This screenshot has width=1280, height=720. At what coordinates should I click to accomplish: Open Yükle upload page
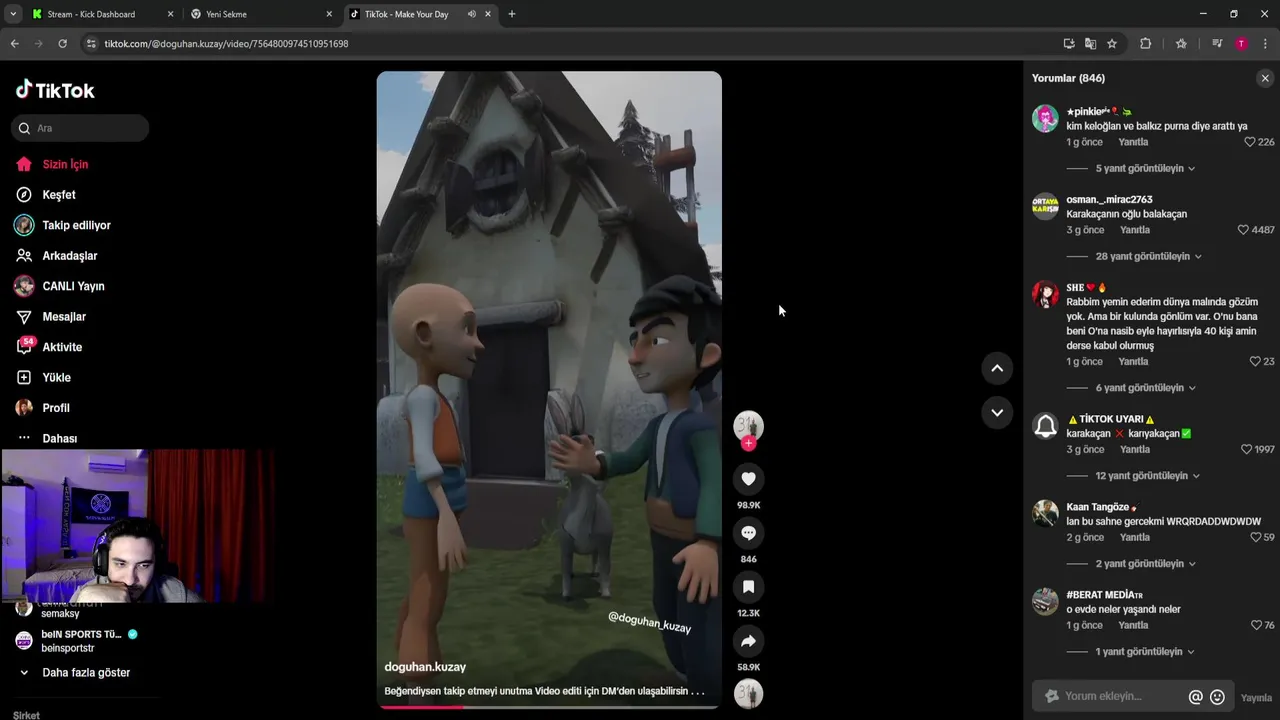pos(56,378)
